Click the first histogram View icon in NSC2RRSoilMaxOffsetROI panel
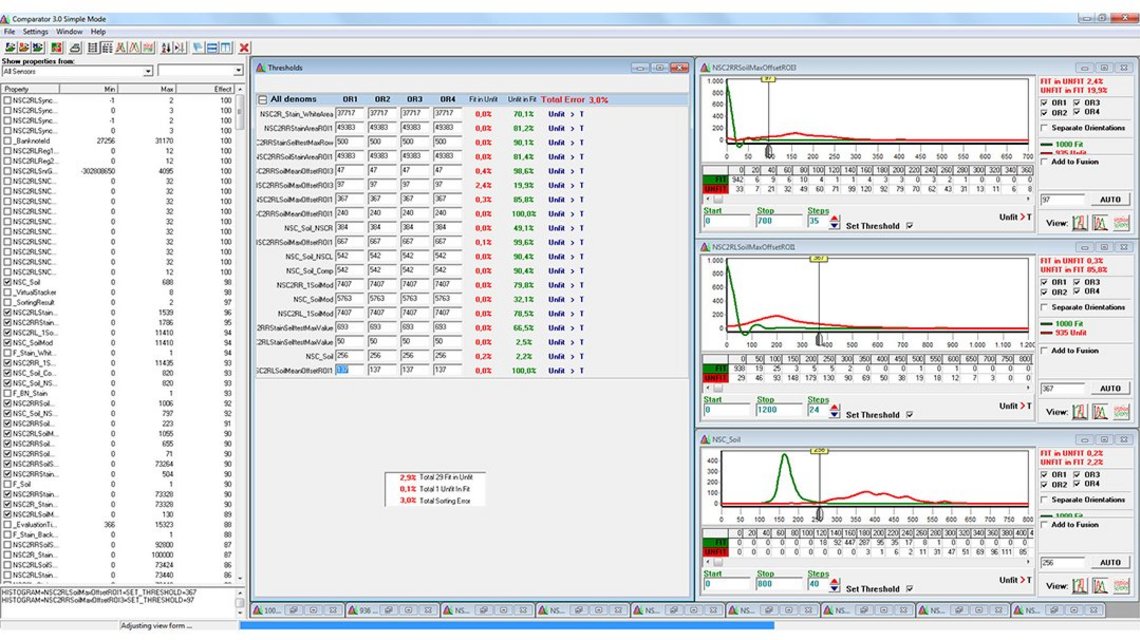Image resolution: width=1140 pixels, height=640 pixels. [1080, 222]
